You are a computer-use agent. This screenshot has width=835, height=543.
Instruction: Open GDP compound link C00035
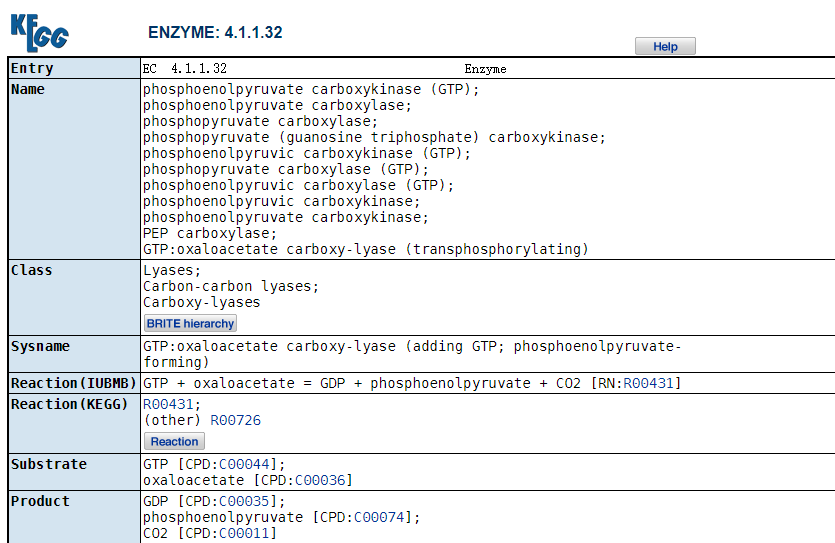click(x=244, y=501)
